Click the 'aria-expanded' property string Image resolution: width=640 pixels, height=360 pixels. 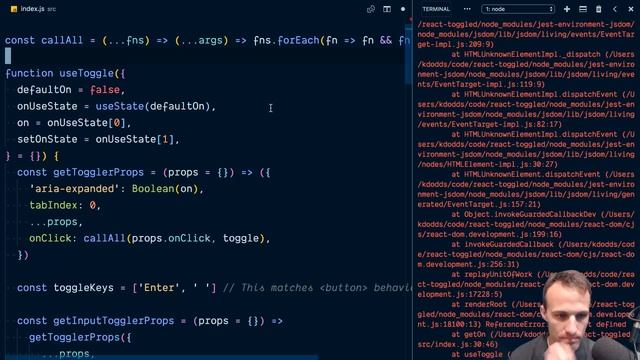coord(74,189)
